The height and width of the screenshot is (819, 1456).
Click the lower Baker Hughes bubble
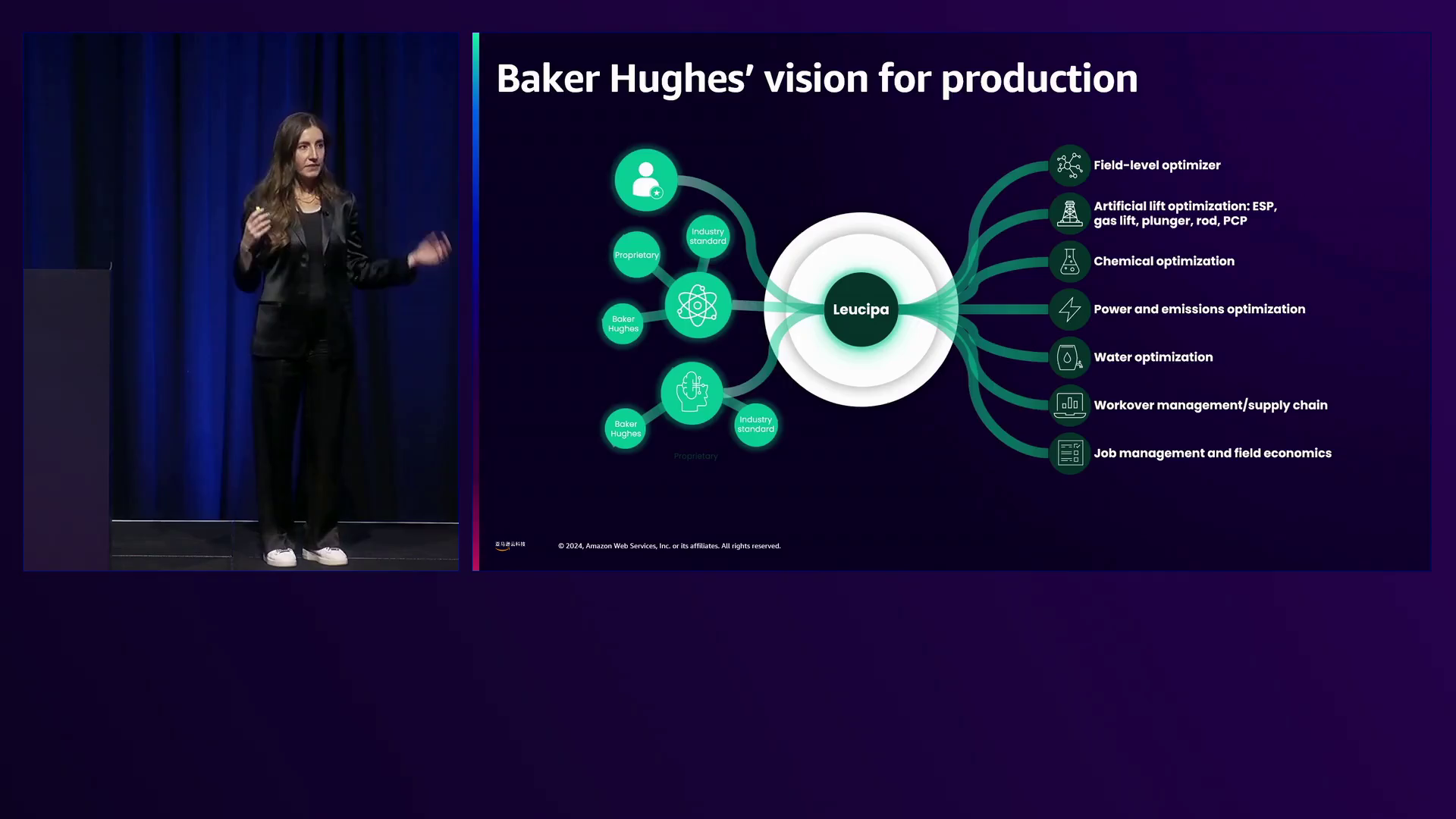pyautogui.click(x=626, y=429)
